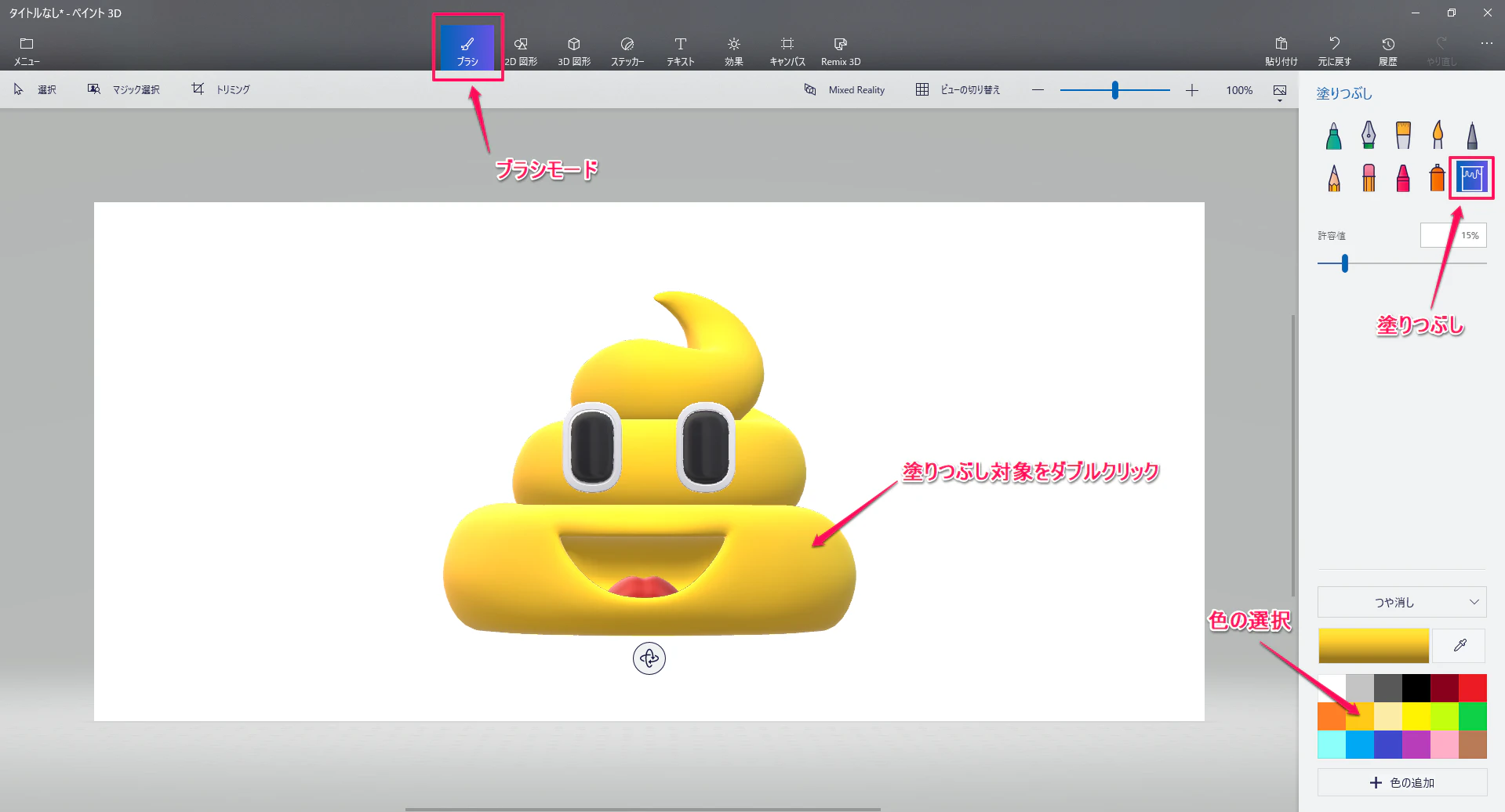Select the pixel pen brush
This screenshot has height=812, width=1505.
coord(1472,135)
